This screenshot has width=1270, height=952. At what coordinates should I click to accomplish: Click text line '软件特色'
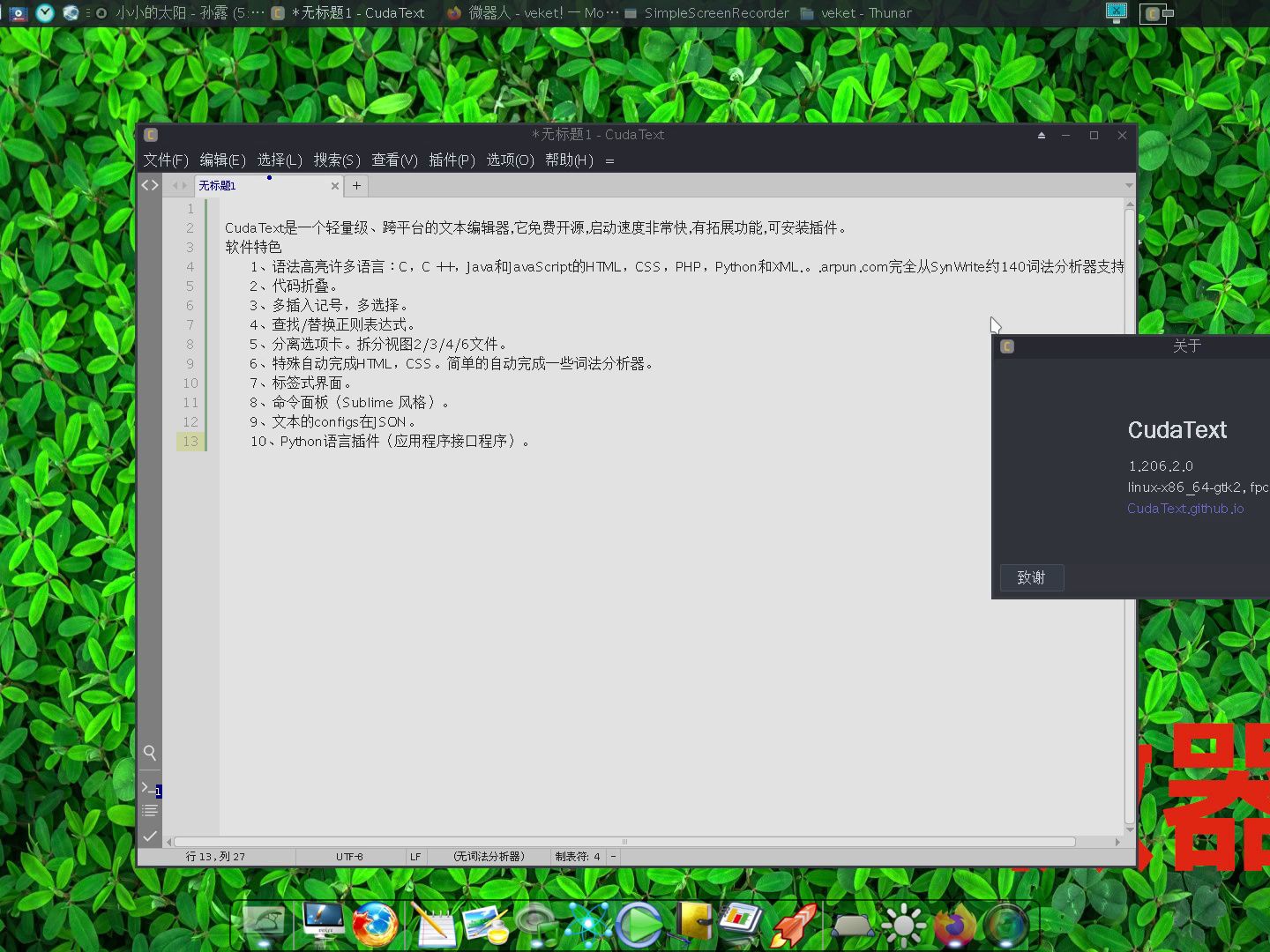(x=253, y=247)
